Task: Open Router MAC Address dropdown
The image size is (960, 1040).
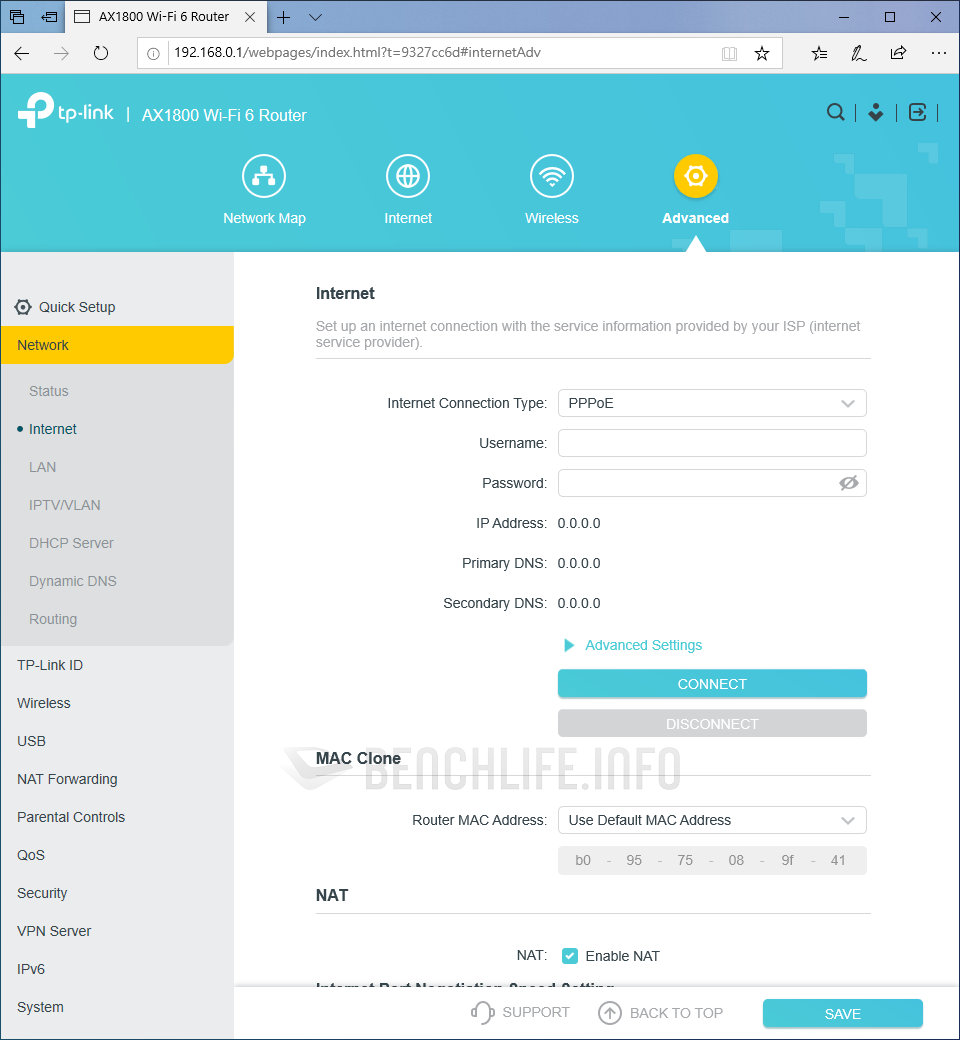Action: [712, 820]
